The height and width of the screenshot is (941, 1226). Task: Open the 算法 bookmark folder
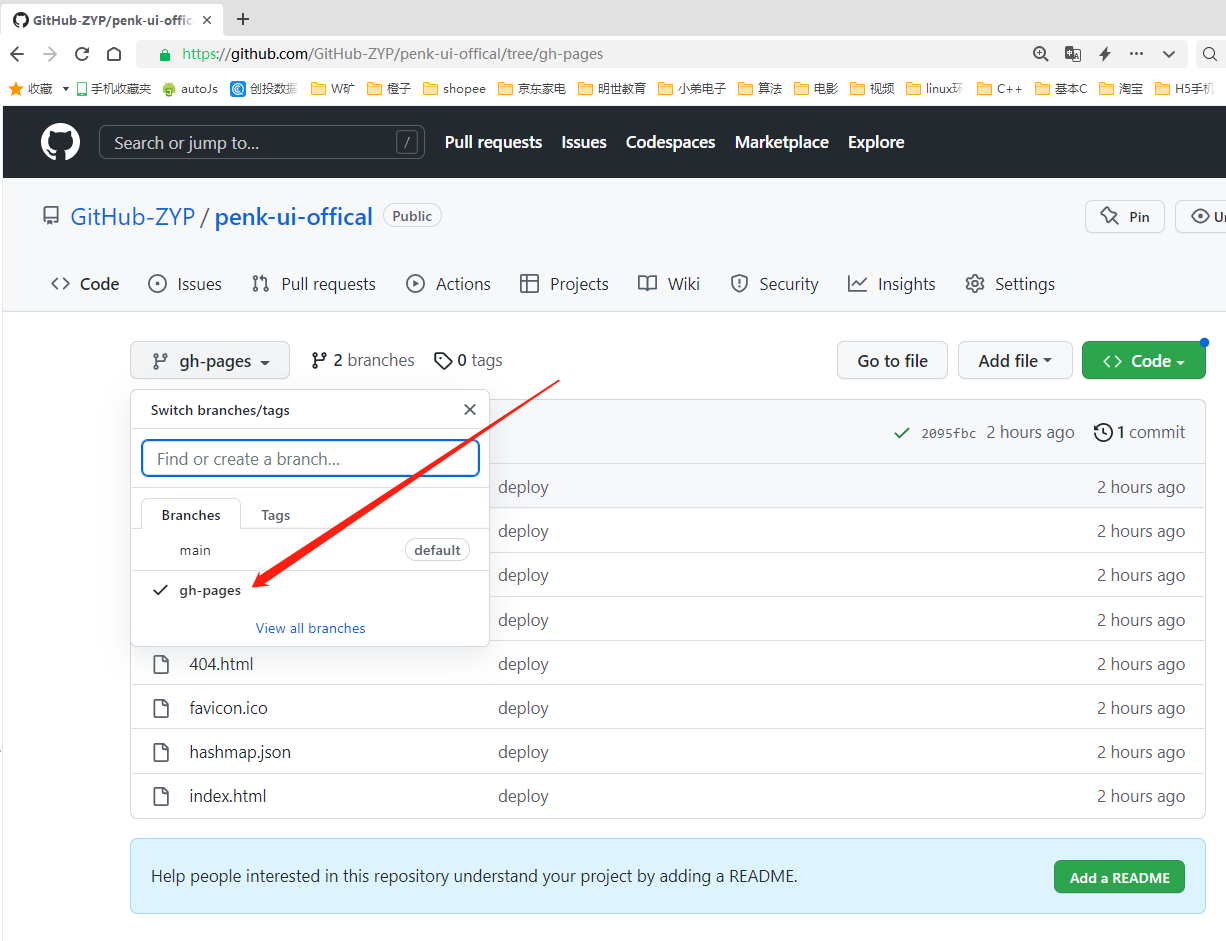click(x=760, y=88)
